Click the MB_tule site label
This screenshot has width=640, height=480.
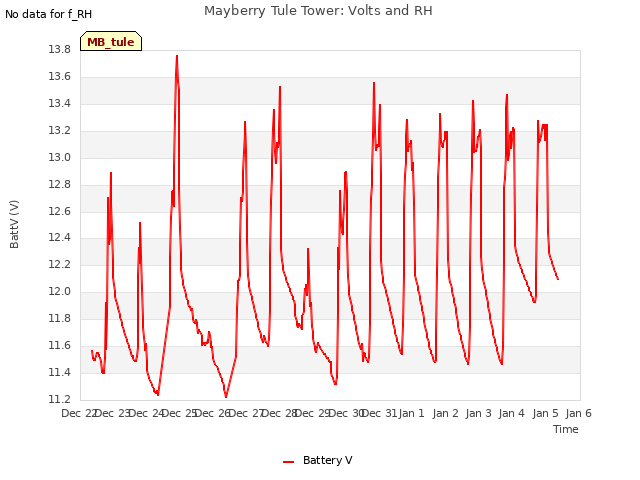pyautogui.click(x=111, y=42)
